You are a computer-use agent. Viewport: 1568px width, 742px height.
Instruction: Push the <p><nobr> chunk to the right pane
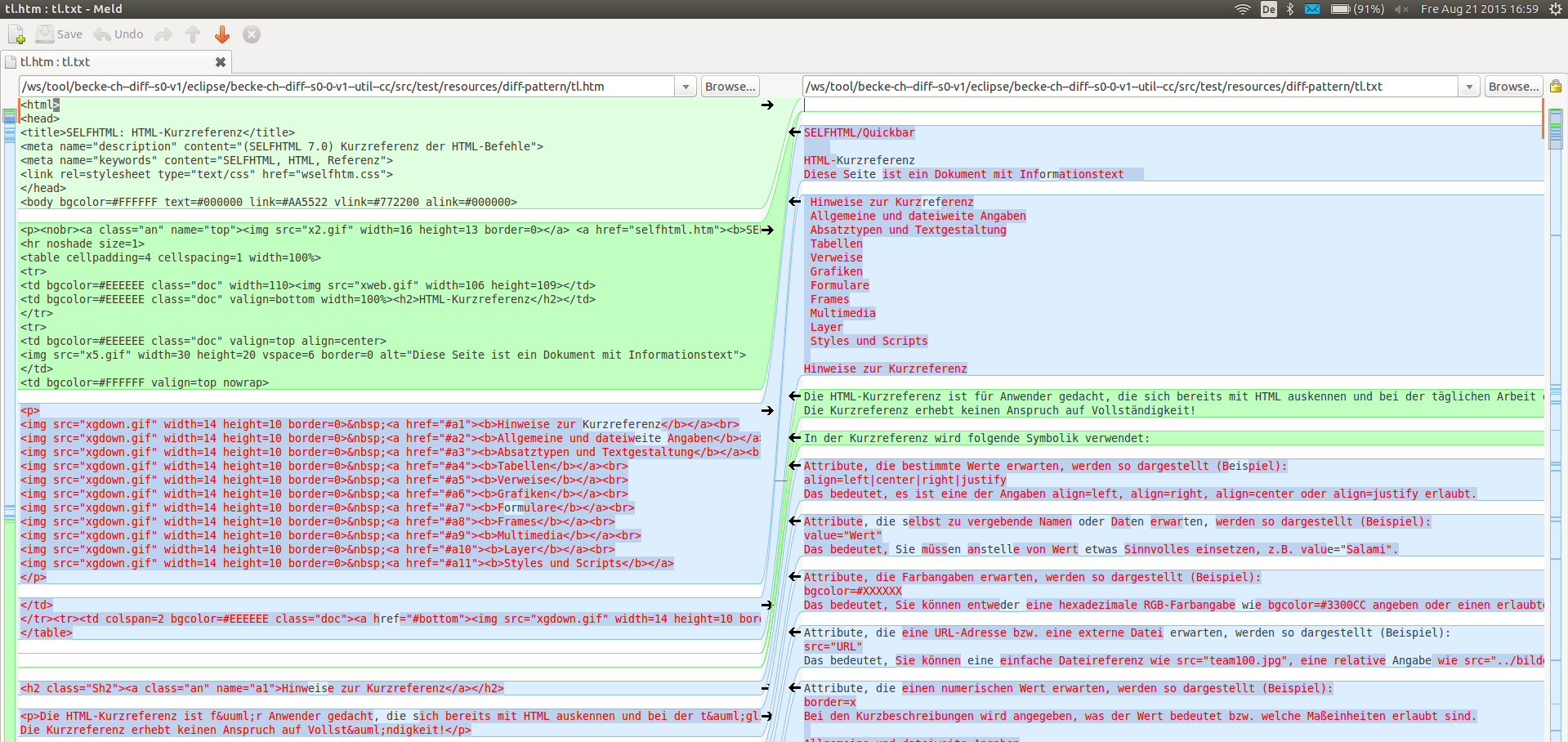[767, 230]
